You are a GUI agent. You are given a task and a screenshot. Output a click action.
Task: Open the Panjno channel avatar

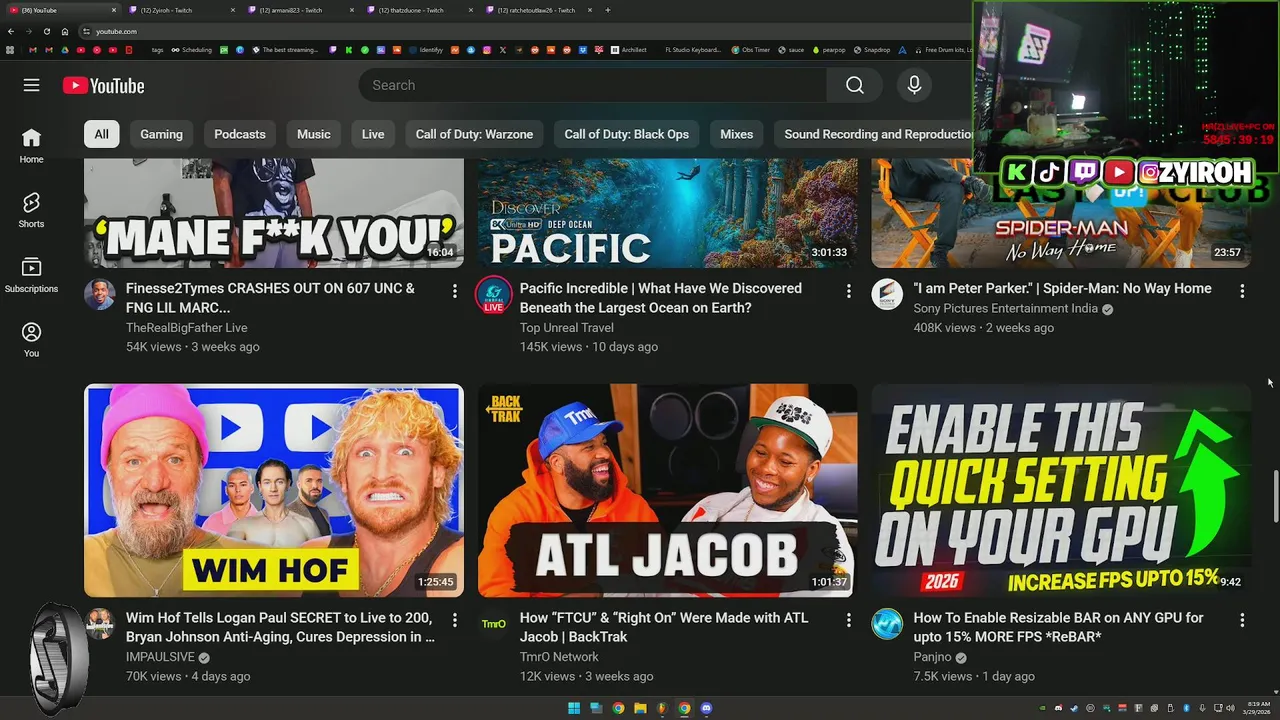click(887, 624)
